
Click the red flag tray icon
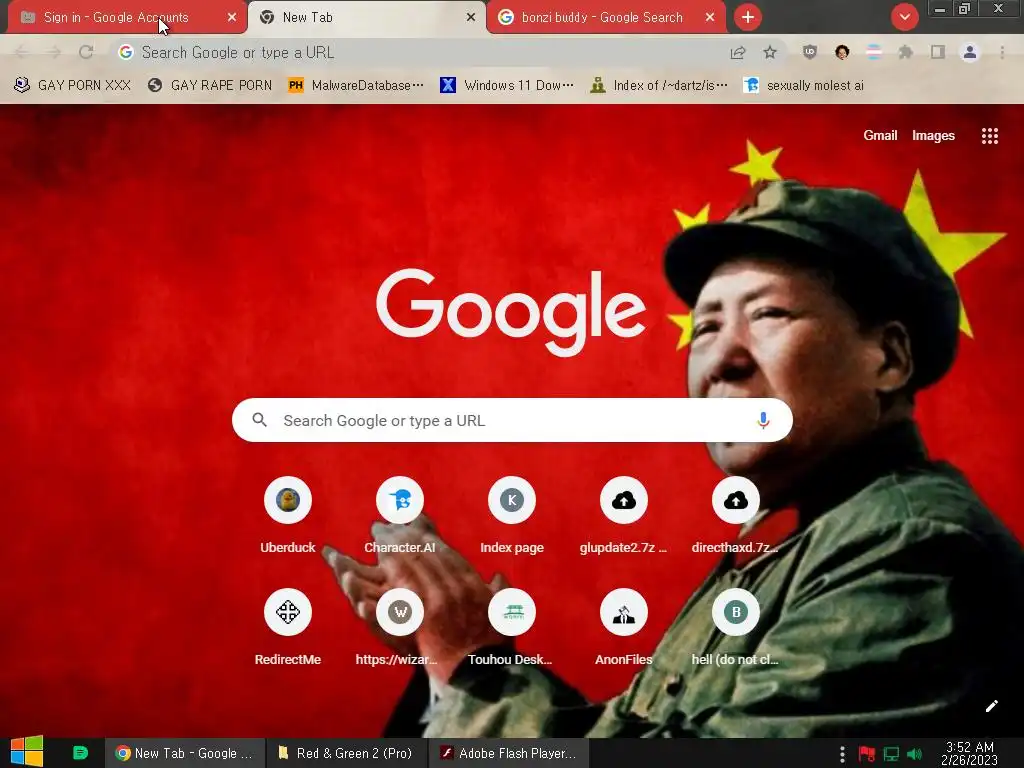[867, 754]
